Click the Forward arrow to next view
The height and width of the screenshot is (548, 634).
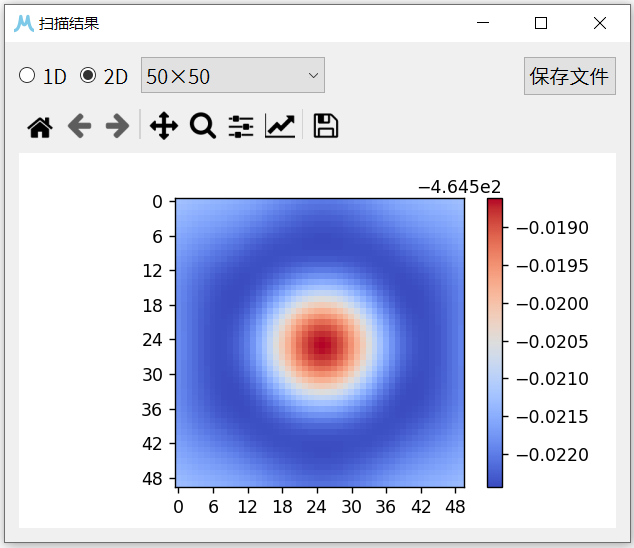117,126
